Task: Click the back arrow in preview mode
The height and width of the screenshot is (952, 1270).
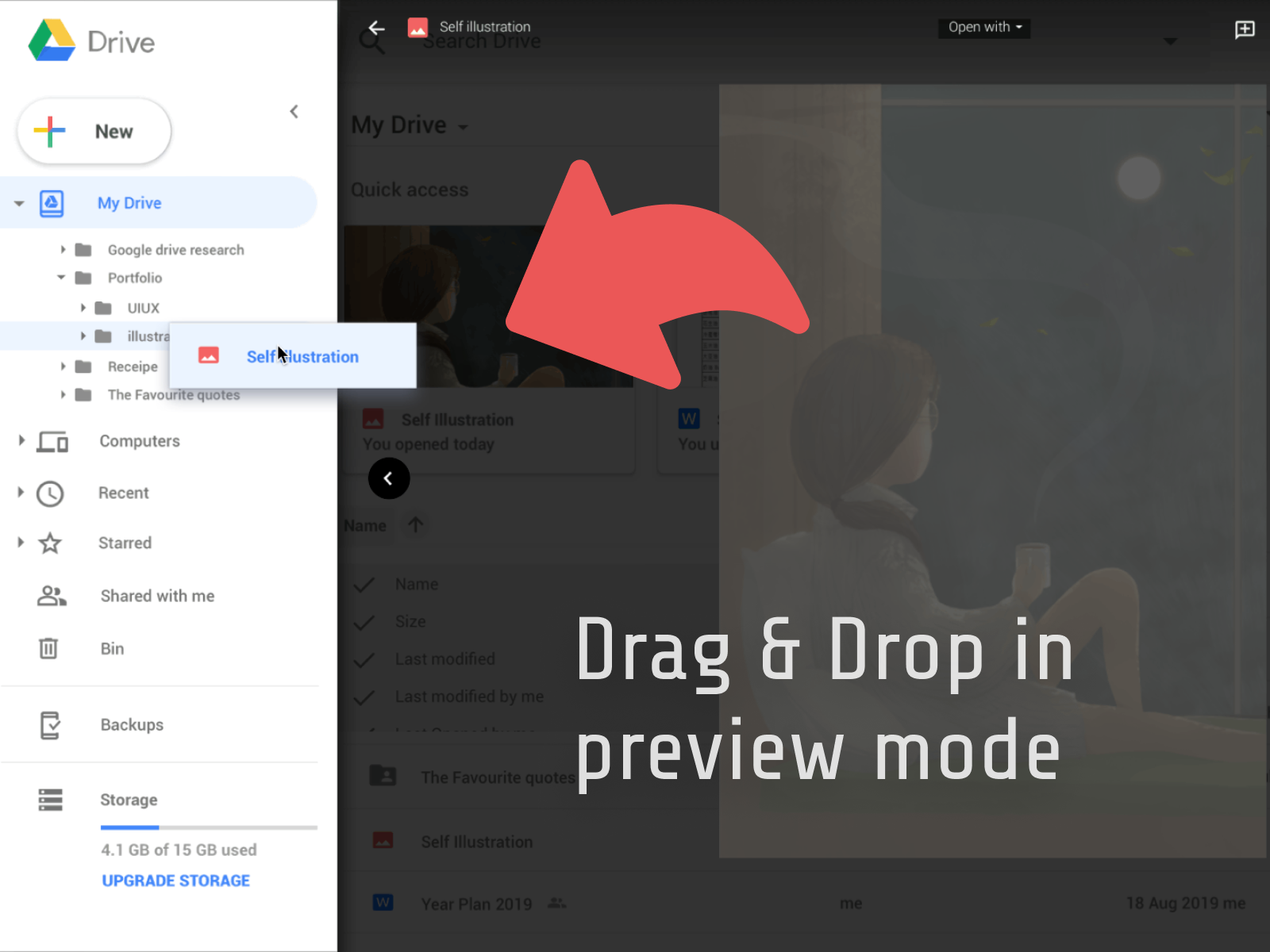Action: (375, 27)
